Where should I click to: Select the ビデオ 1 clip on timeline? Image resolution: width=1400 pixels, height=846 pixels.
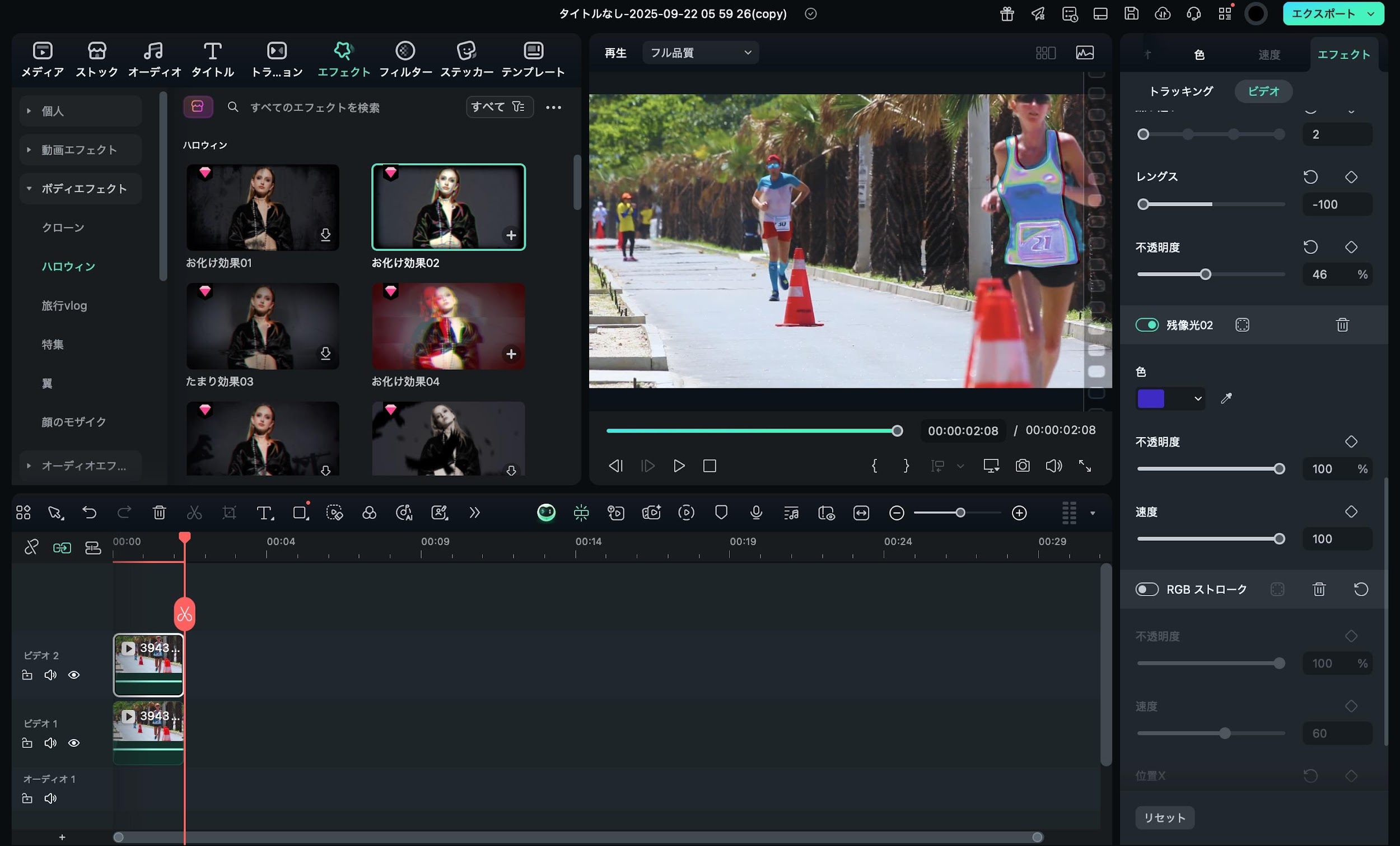pyautogui.click(x=148, y=732)
